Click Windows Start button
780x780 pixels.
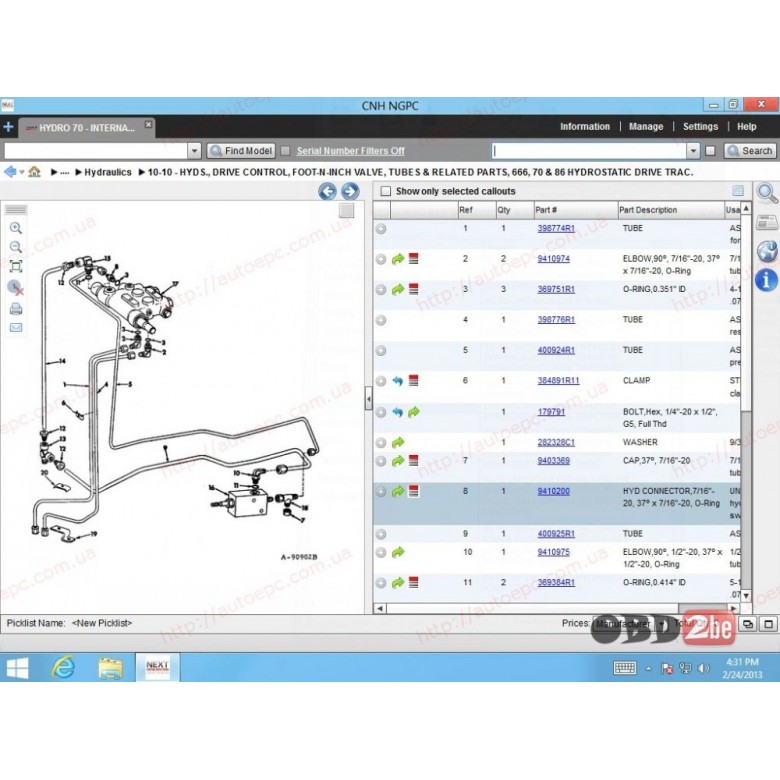17,668
